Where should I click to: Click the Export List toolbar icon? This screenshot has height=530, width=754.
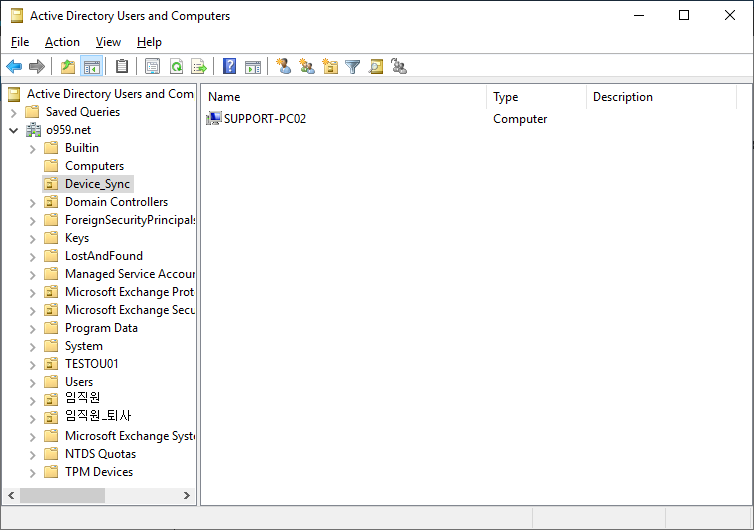pyautogui.click(x=199, y=66)
